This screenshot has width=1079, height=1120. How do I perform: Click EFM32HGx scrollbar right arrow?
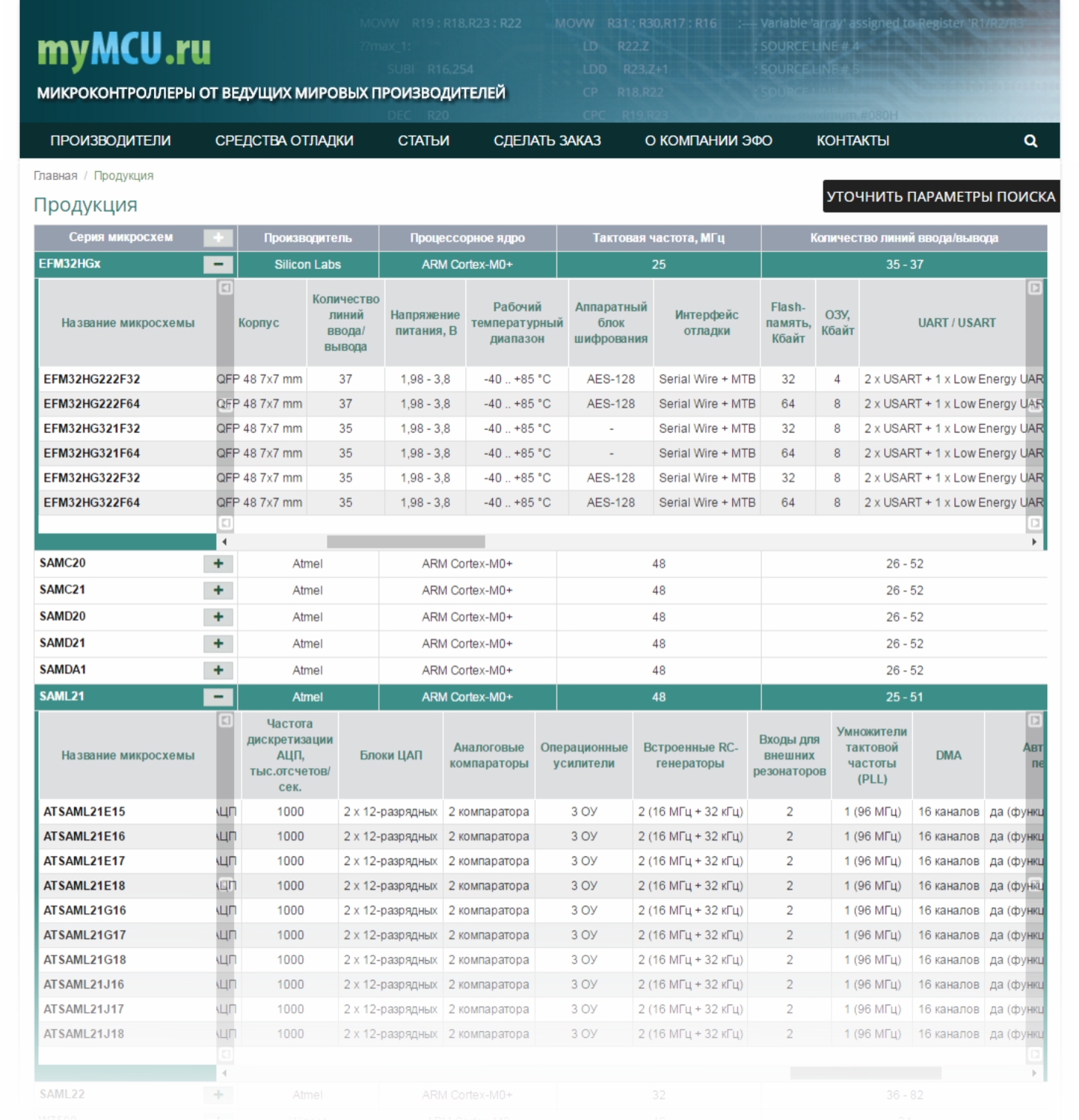point(1035,542)
